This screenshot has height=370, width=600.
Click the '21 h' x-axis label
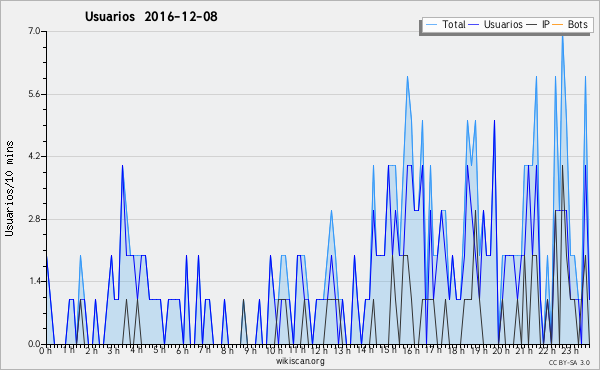(x=524, y=350)
